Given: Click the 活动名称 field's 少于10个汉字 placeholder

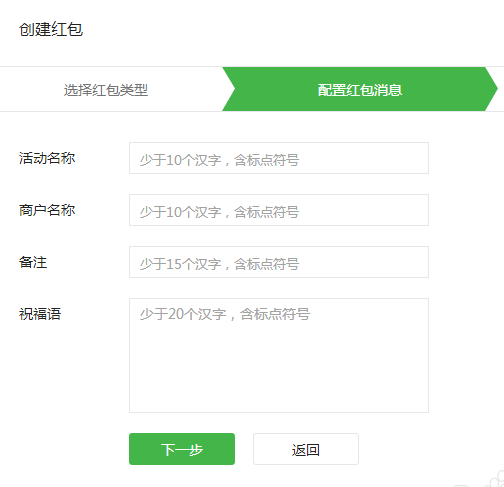Looking at the screenshot, I should [x=180, y=160].
